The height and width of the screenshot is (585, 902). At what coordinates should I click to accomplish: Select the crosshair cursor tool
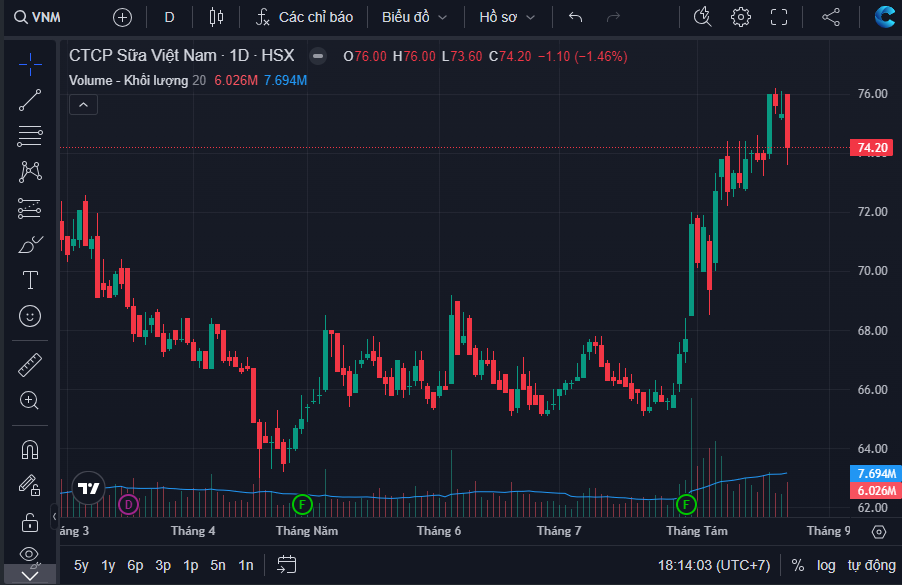[30, 65]
